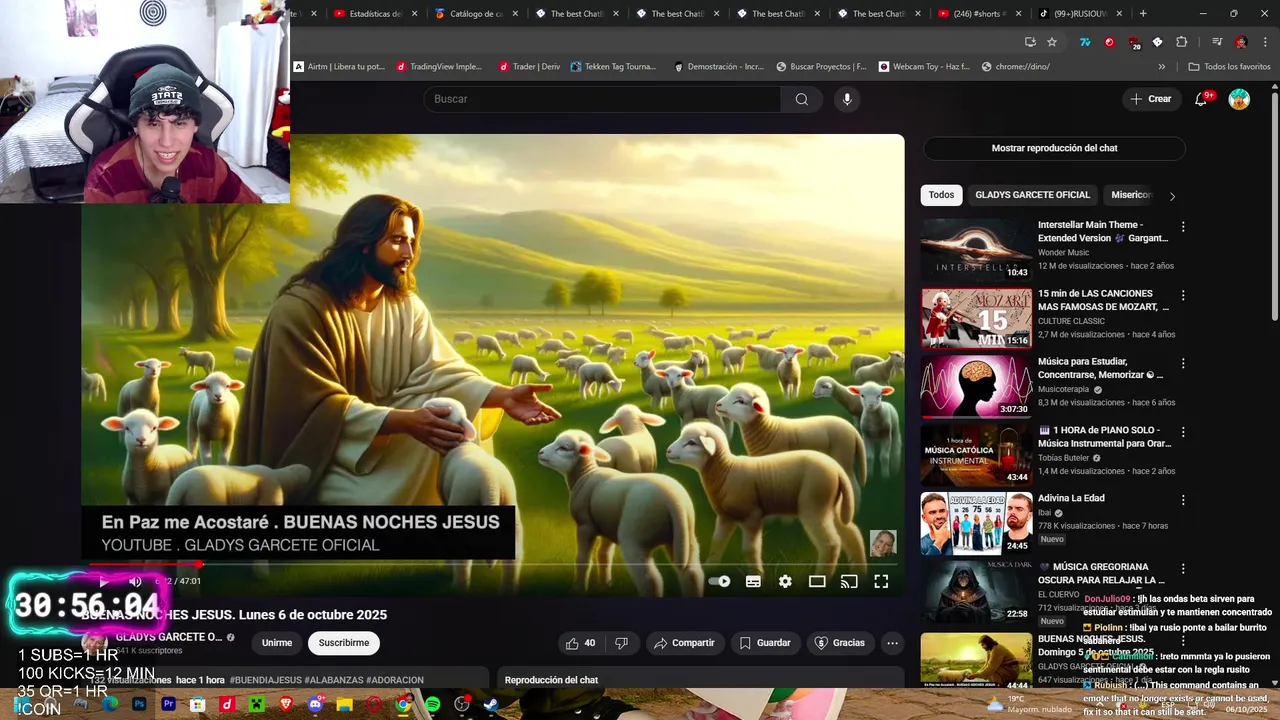Start voice search with microphone icon
This screenshot has height=720, width=1280.
click(x=847, y=99)
